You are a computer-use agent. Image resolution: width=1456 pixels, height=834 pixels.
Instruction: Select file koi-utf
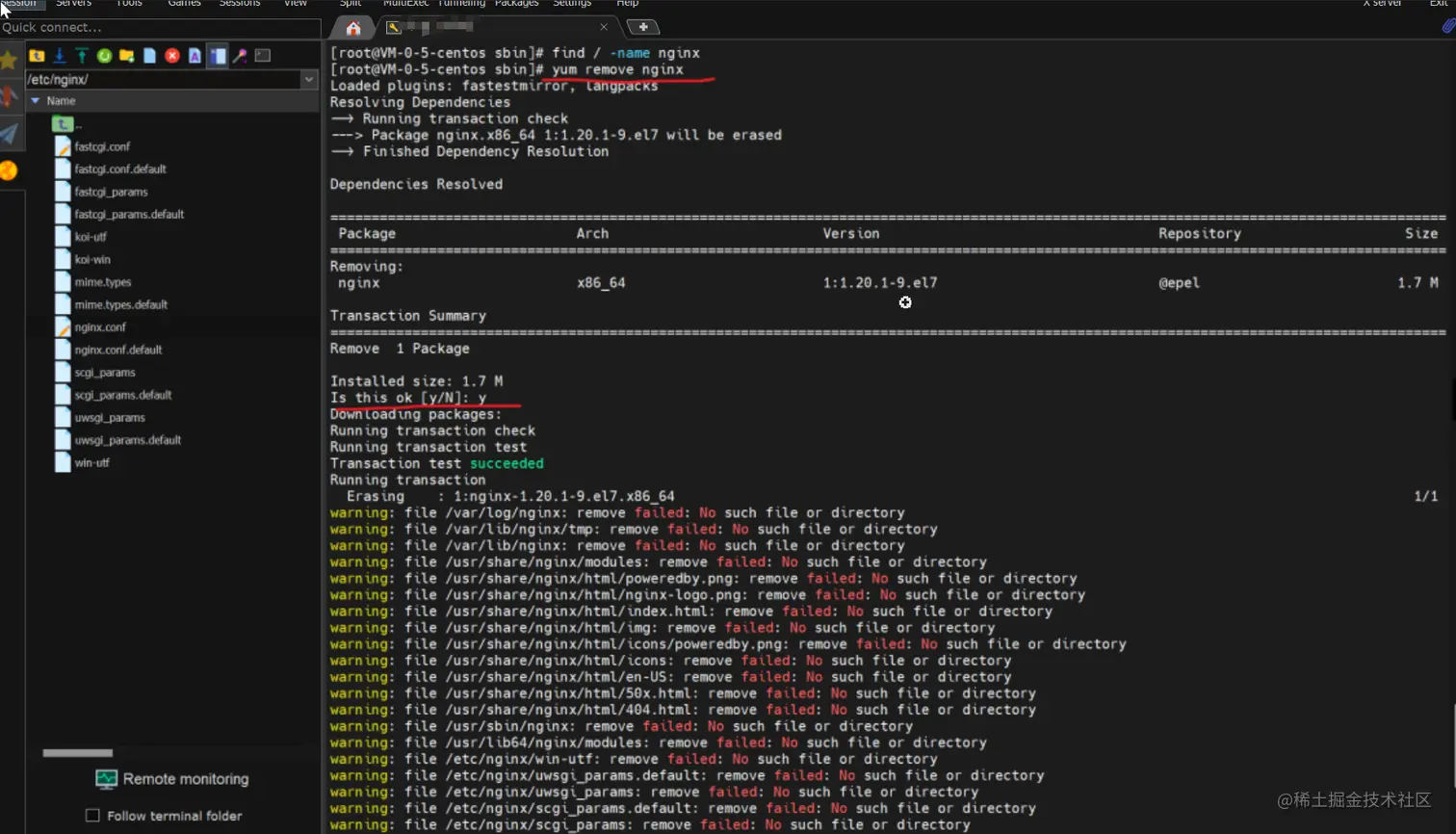pyautogui.click(x=91, y=237)
